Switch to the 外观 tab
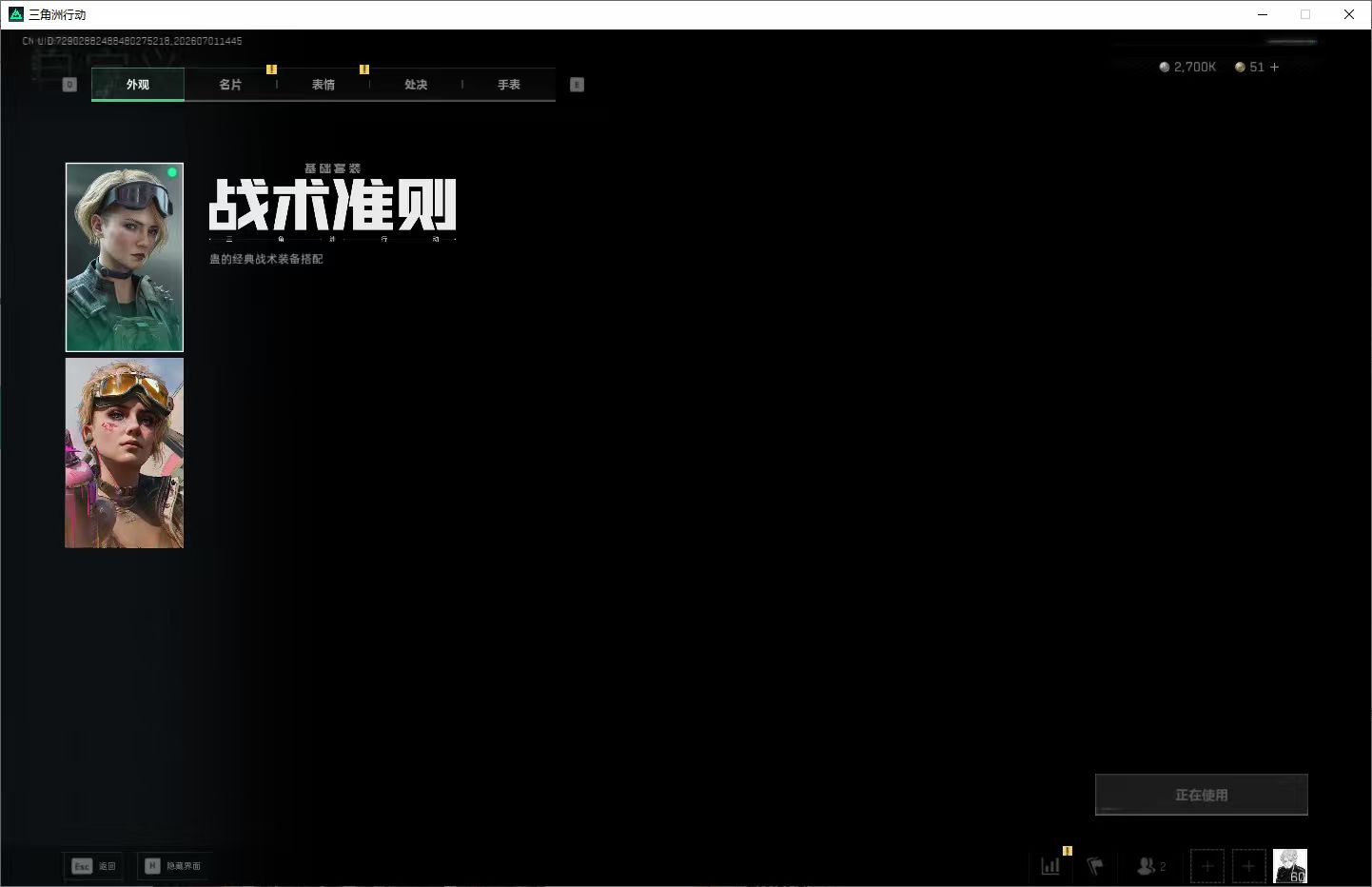This screenshot has height=887, width=1372. [138, 85]
